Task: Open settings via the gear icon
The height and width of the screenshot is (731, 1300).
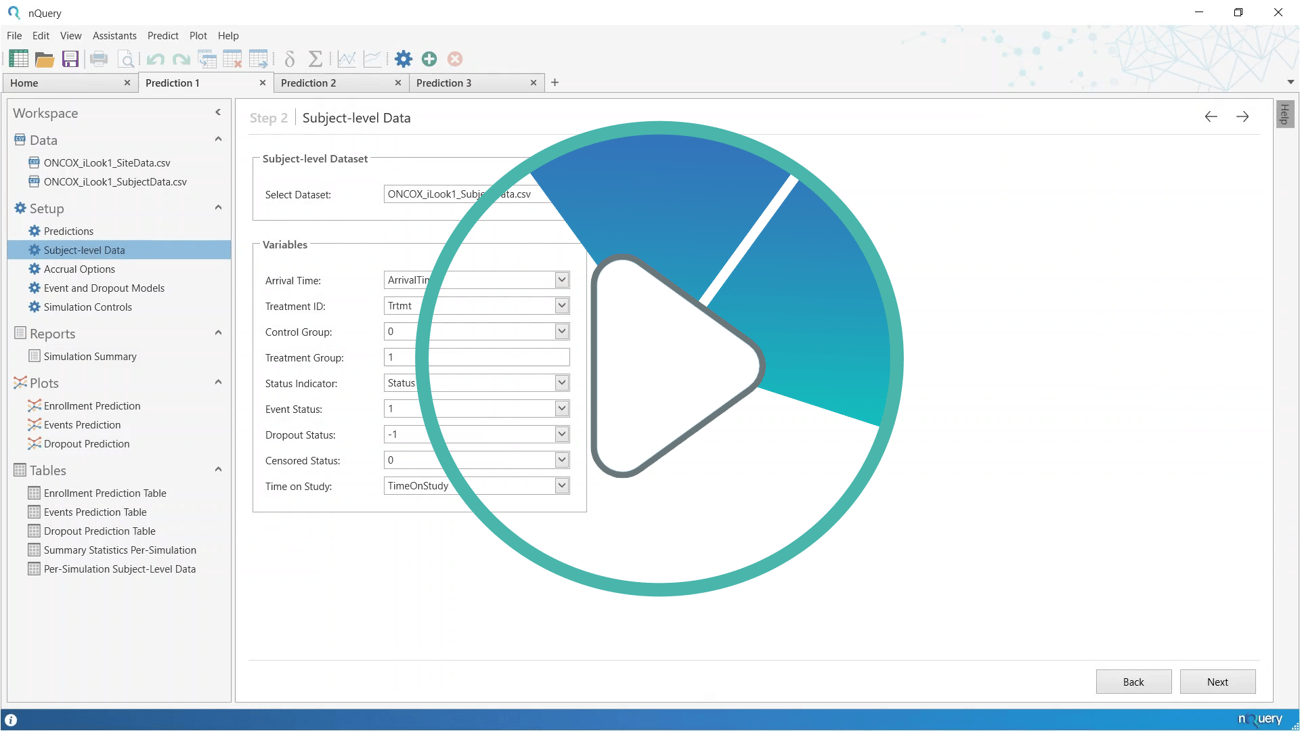Action: (x=403, y=58)
